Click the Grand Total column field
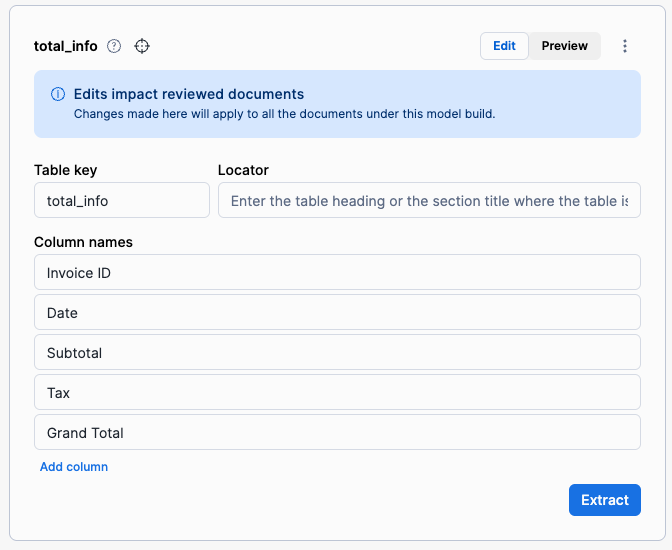 [x=337, y=432]
